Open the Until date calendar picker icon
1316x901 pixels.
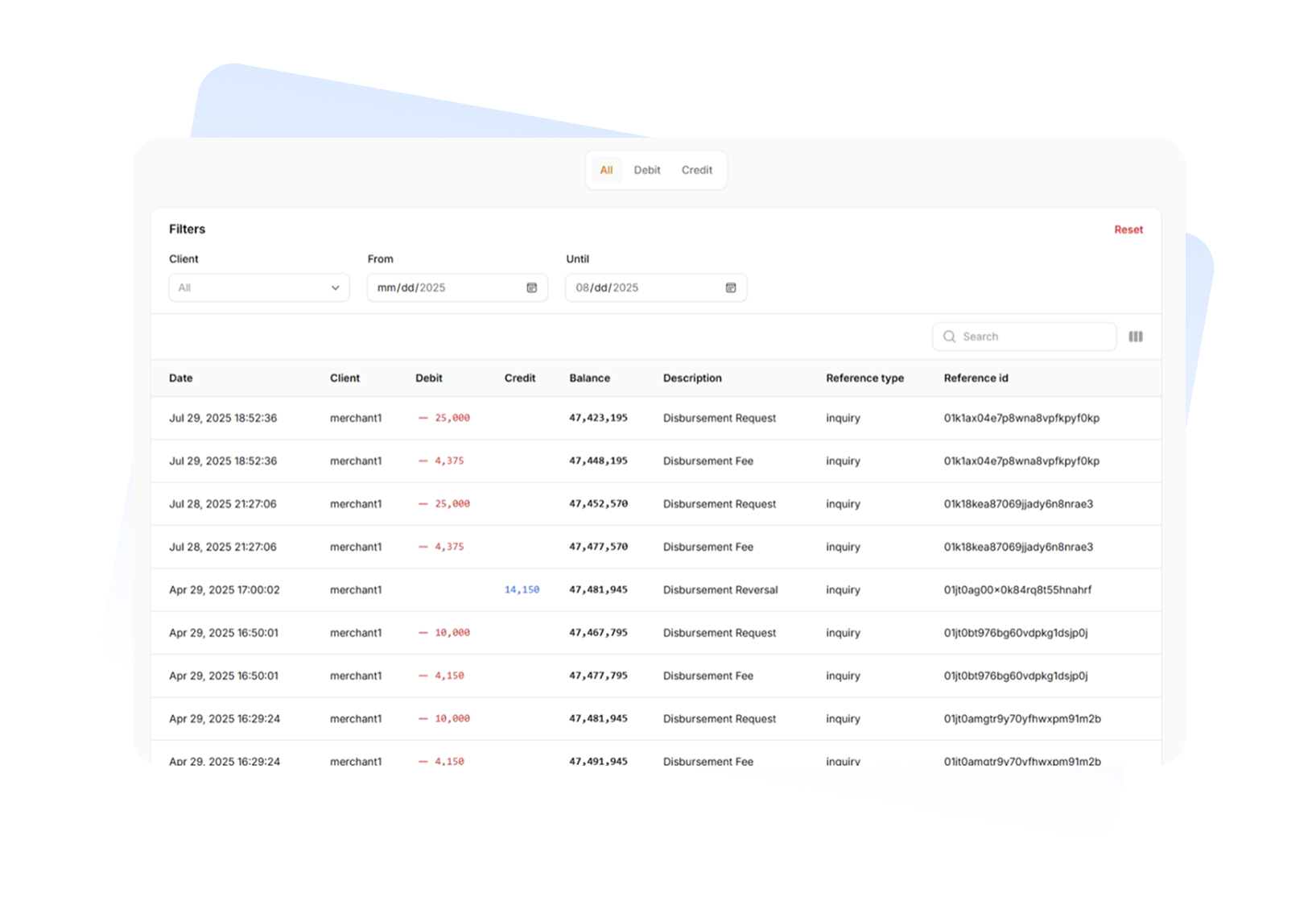click(x=730, y=287)
